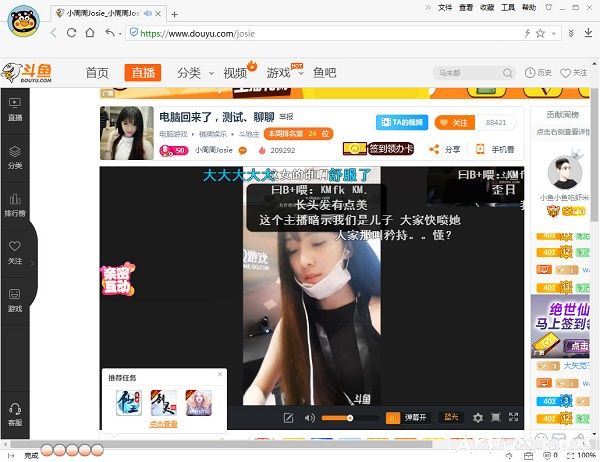Image resolution: width=600 pixels, height=462 pixels.
Task: Mute the video player volume icon
Action: (310, 417)
